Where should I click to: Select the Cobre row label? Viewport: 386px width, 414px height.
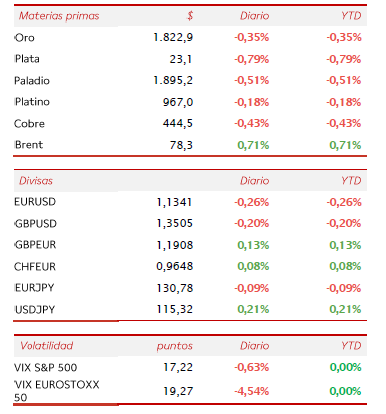click(29, 124)
